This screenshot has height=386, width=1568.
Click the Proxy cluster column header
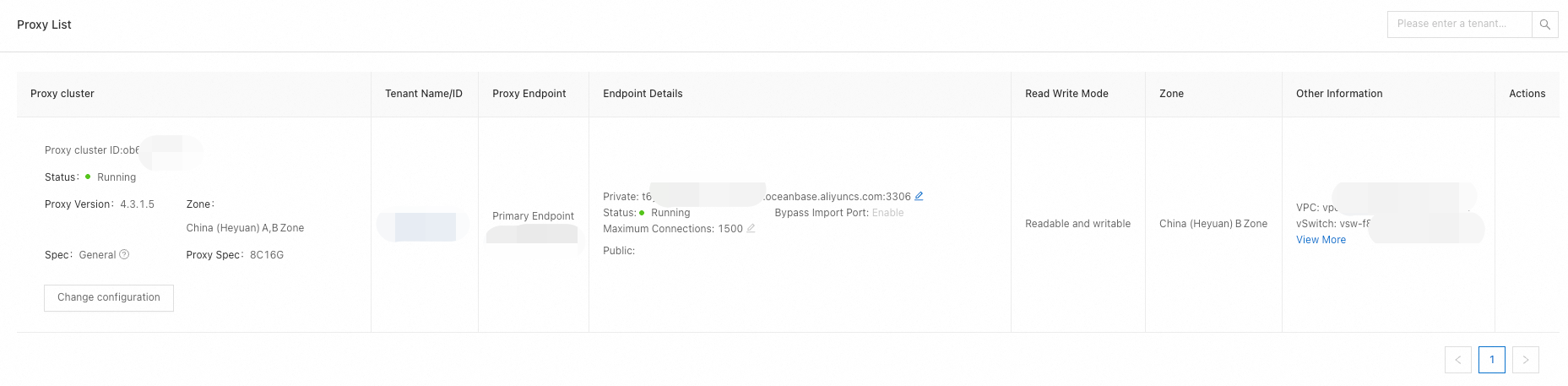[62, 94]
